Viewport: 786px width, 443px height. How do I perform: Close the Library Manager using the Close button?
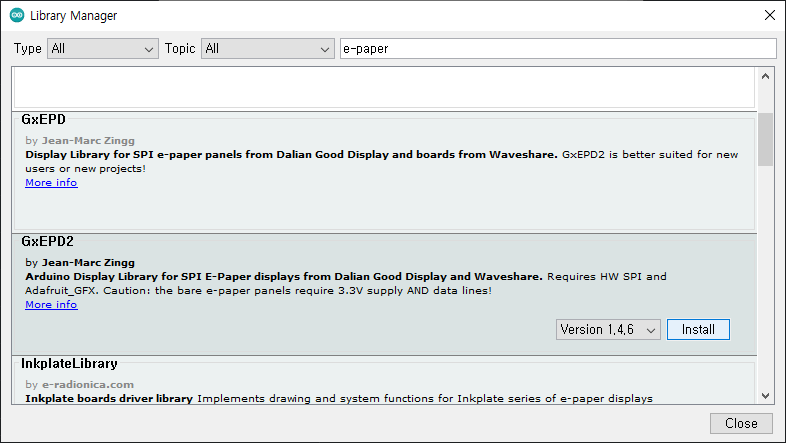click(741, 423)
